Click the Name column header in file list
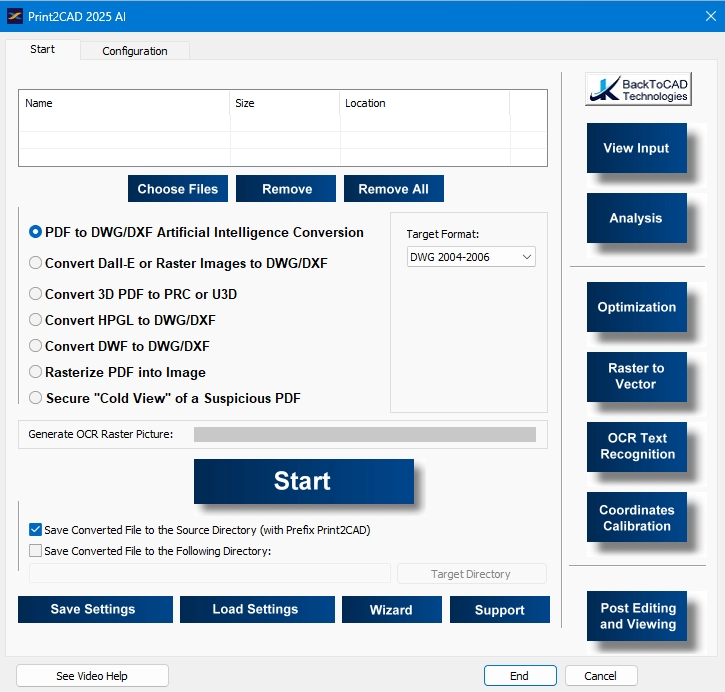This screenshot has height=692, width=725. coord(39,103)
